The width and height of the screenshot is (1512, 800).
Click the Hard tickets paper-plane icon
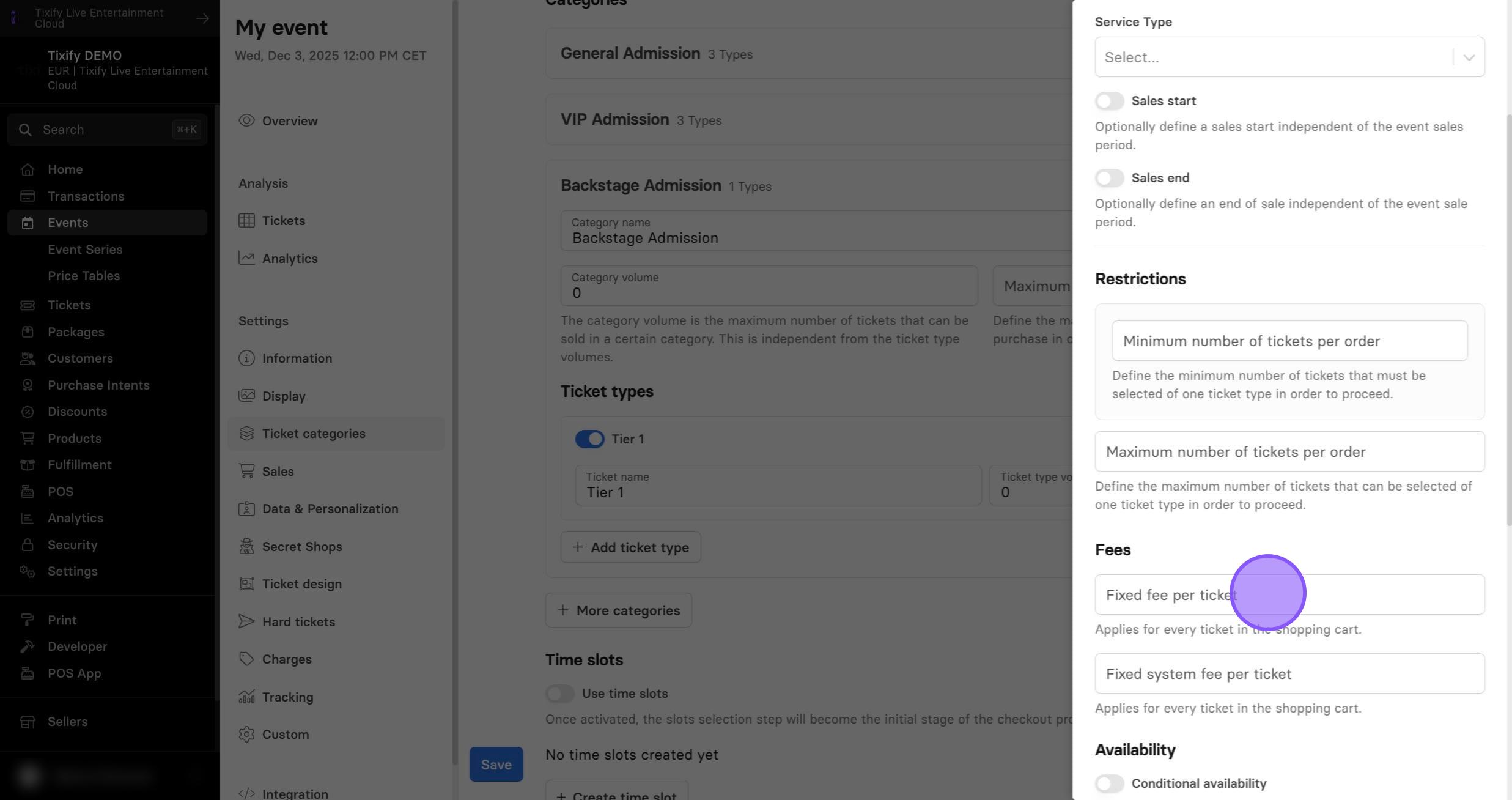[246, 621]
